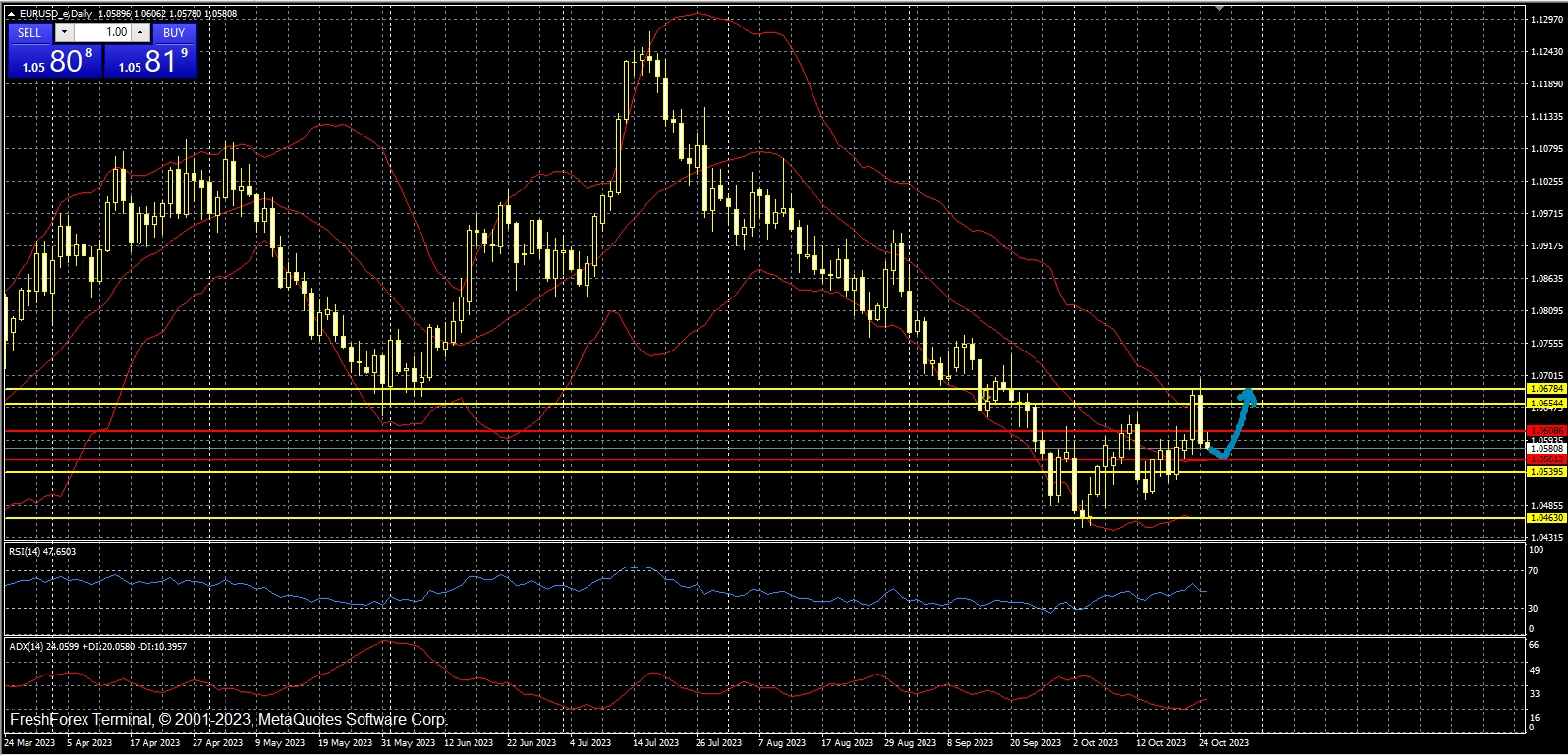Click the 1.06086 red price label

point(1546,431)
